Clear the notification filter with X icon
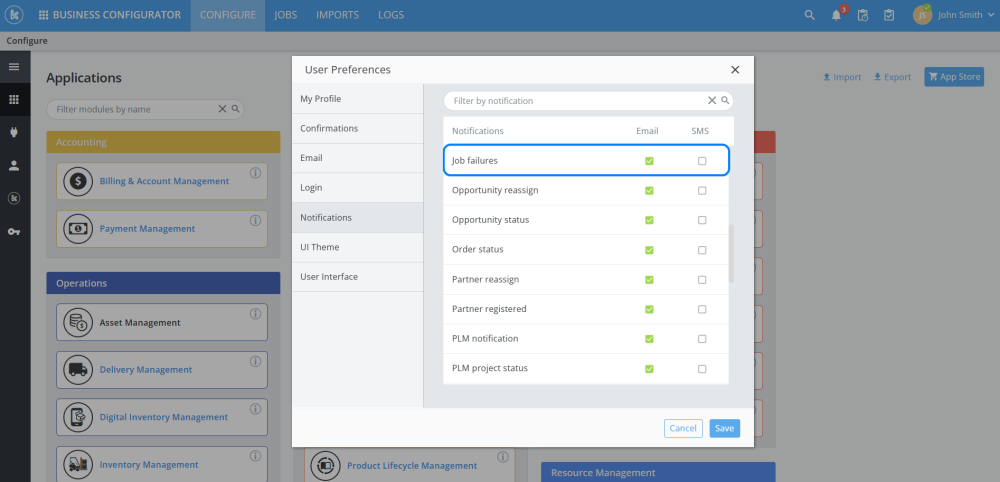The height and width of the screenshot is (482, 1000). pyautogui.click(x=712, y=101)
